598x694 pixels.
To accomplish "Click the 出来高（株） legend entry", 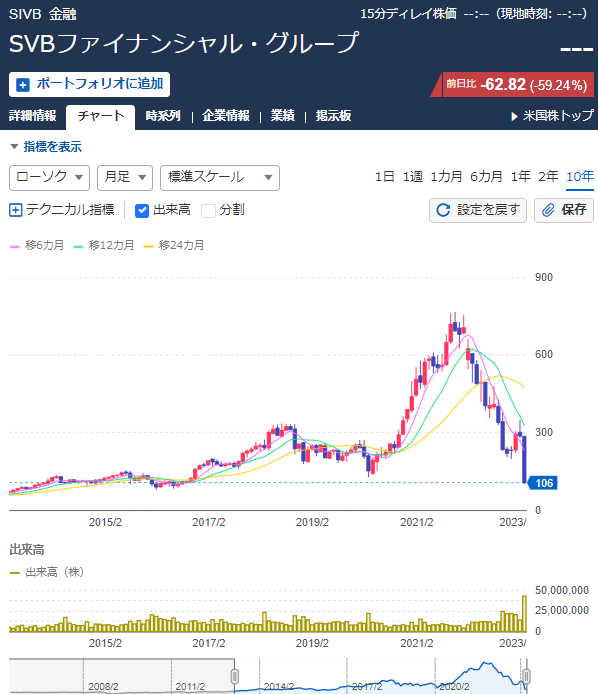I will 47,572.
